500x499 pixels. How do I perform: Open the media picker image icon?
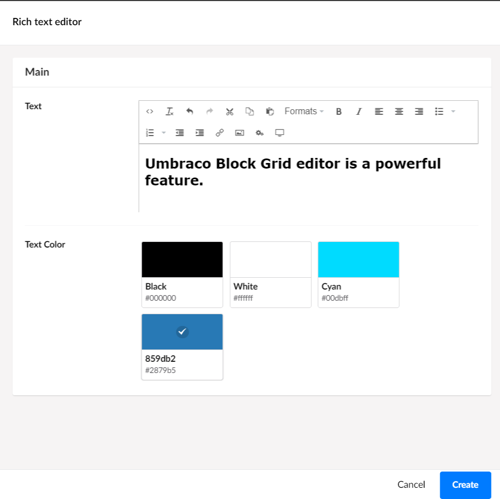click(x=240, y=133)
